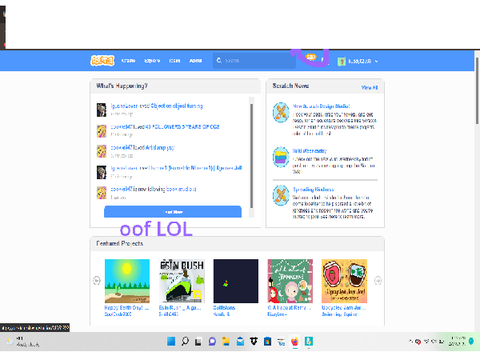Show previous featured projects with left arrow
480x360 pixels.
click(97, 281)
